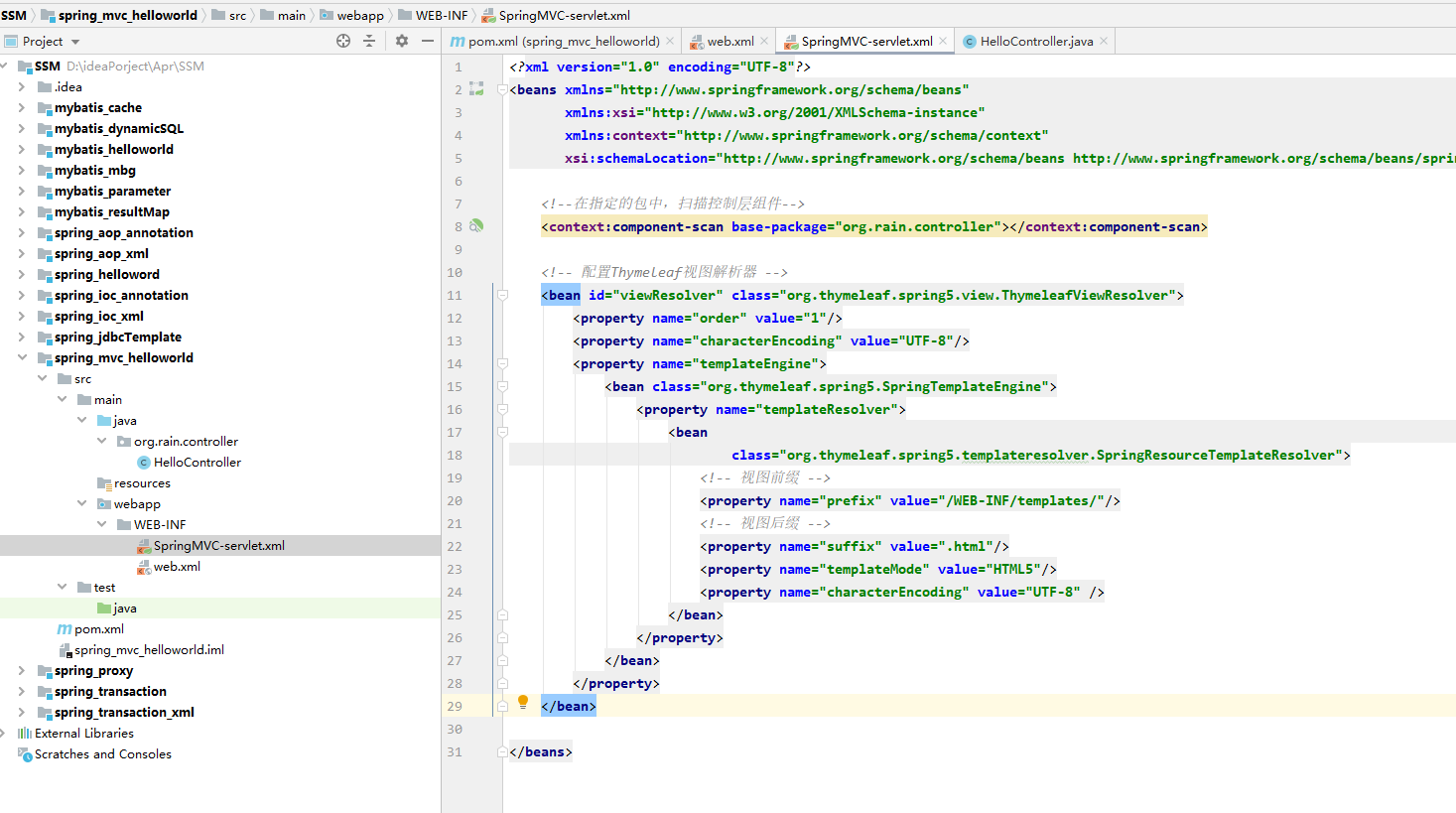Click the templateMode property line
The height and width of the screenshot is (813, 1456).
878,569
